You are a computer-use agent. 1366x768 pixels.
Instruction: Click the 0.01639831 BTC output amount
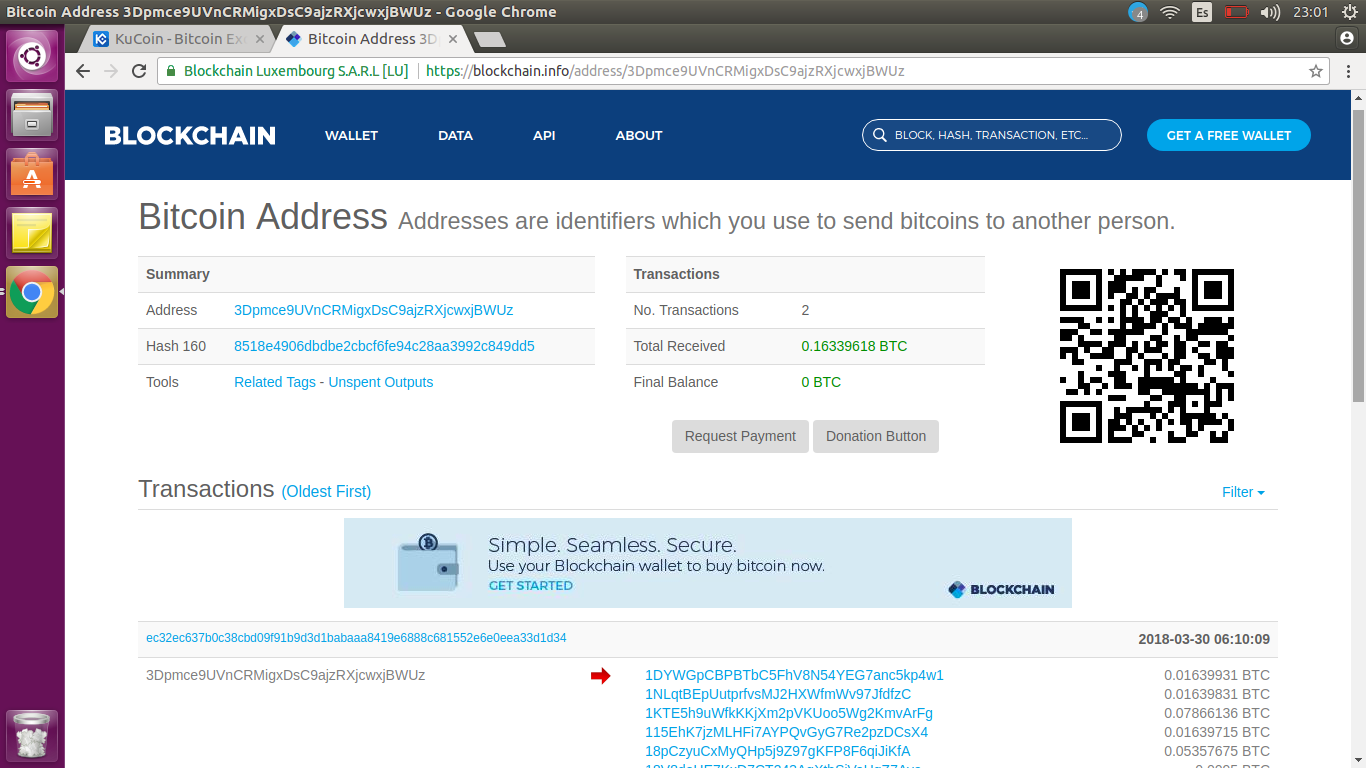point(1217,694)
